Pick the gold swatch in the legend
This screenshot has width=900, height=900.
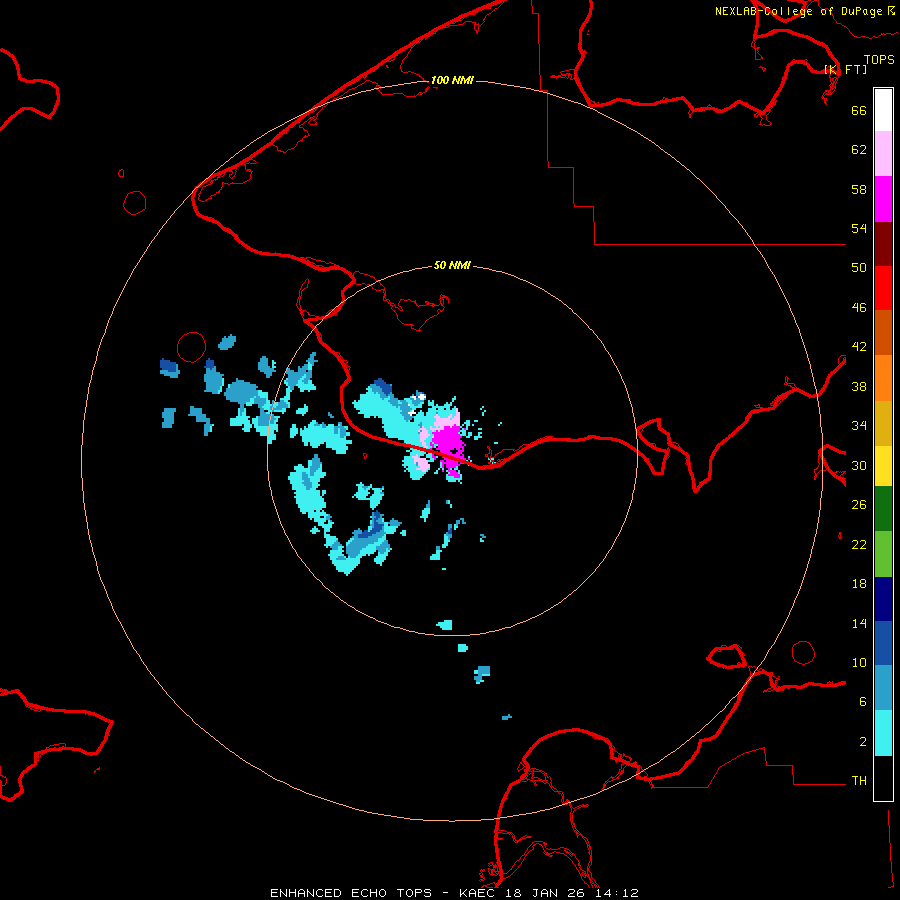(x=883, y=423)
